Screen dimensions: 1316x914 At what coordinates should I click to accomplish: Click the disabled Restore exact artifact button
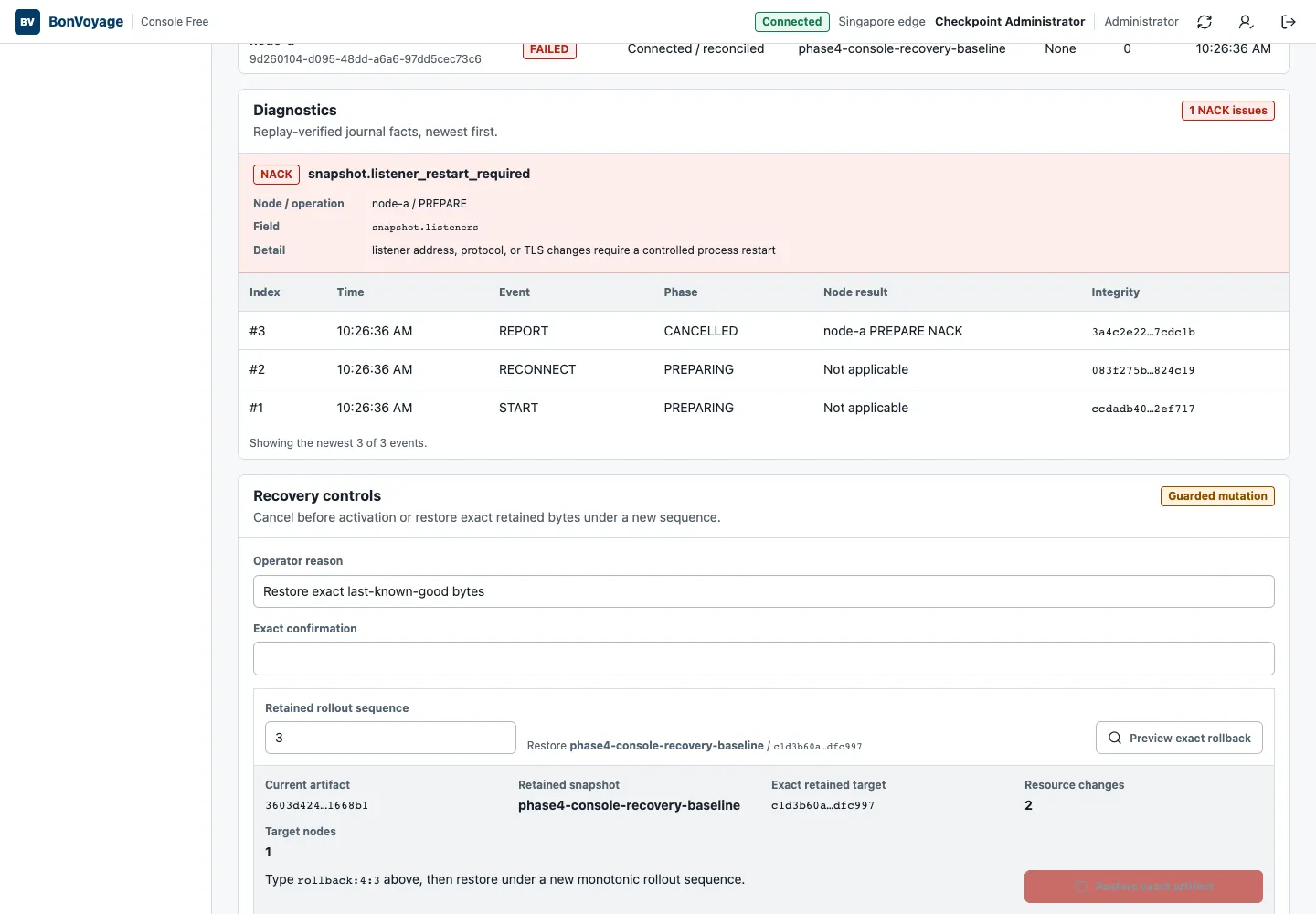point(1143,887)
